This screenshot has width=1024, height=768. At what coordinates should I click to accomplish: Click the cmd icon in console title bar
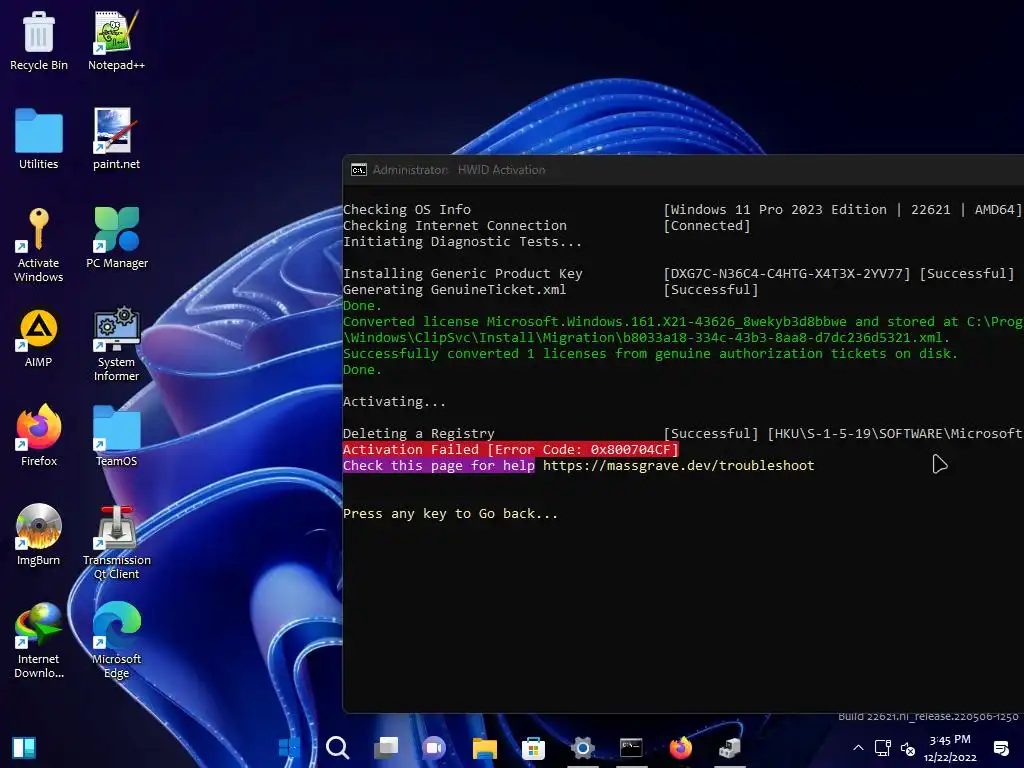(359, 170)
